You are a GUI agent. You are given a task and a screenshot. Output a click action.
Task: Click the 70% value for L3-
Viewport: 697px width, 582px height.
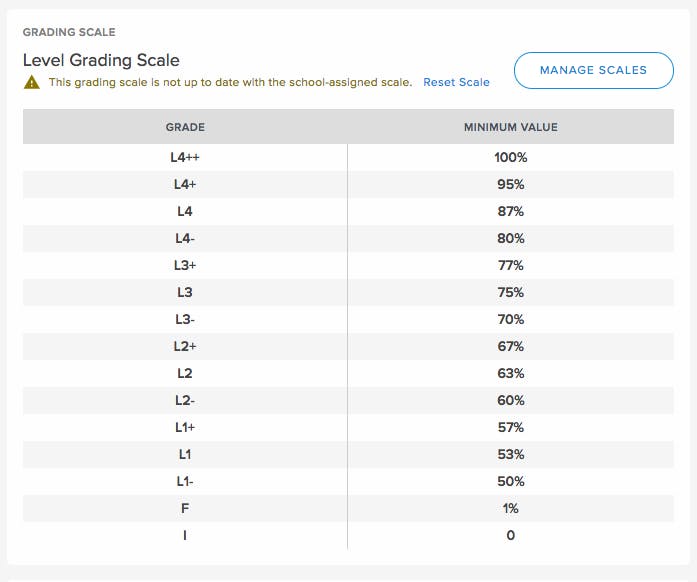pyautogui.click(x=511, y=320)
